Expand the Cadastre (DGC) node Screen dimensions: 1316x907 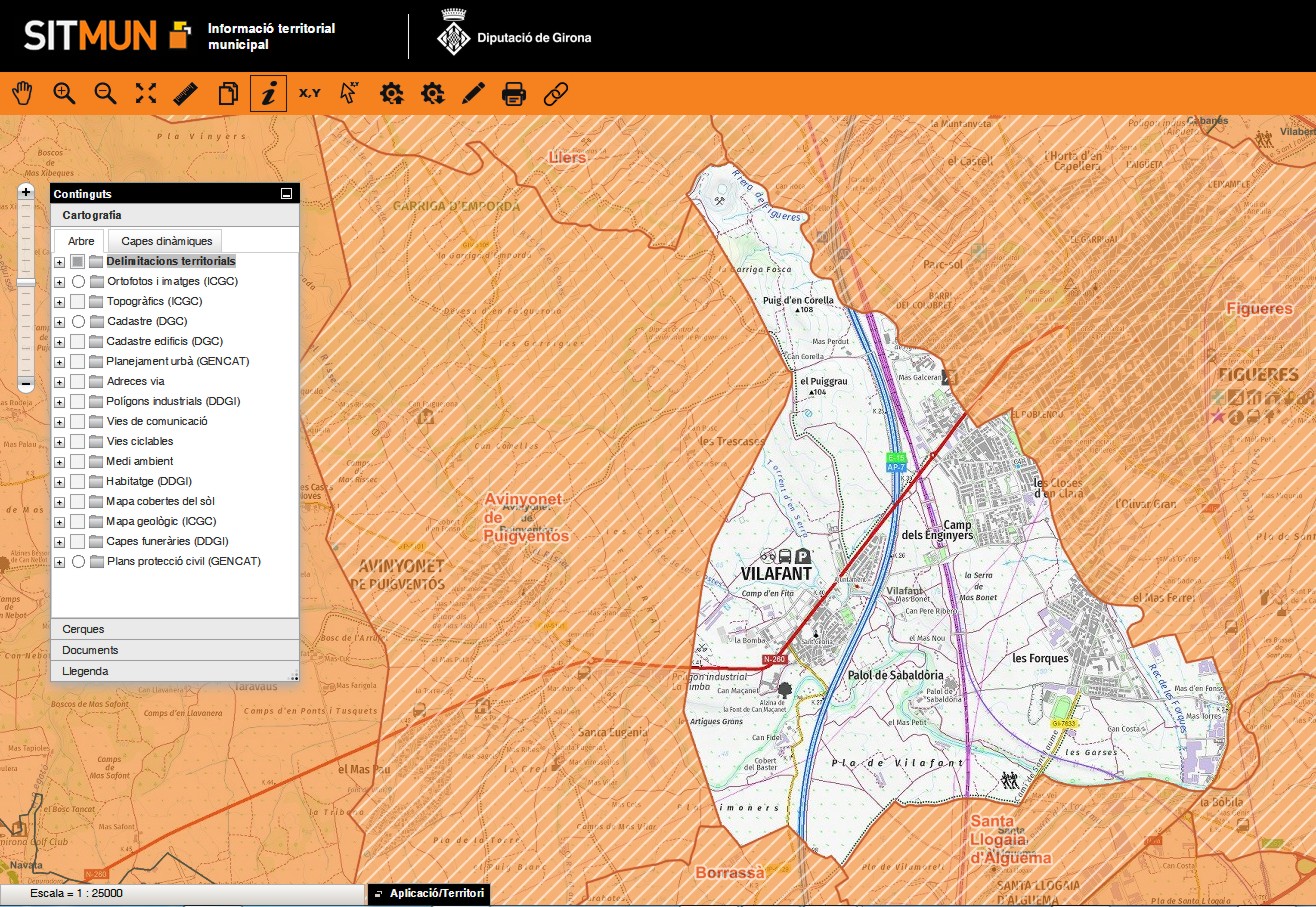(x=60, y=322)
